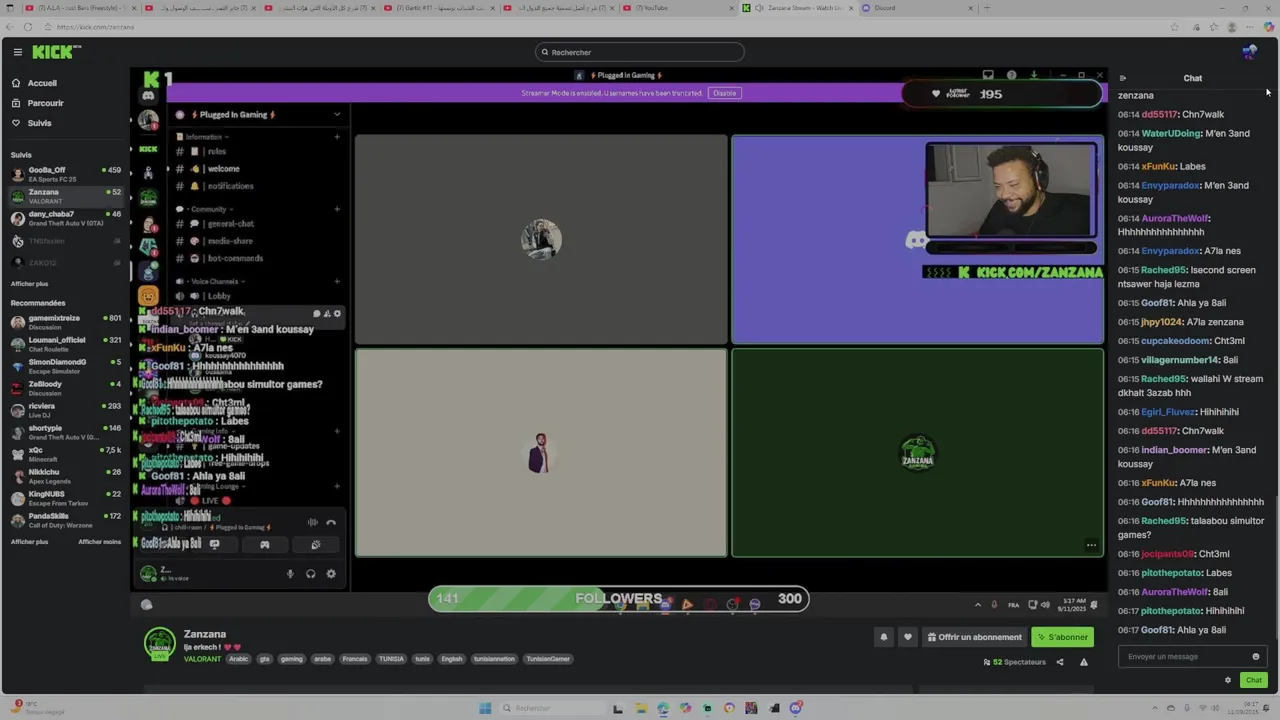The height and width of the screenshot is (720, 1280).
Task: Open chat settings gear icon
Action: (1228, 680)
